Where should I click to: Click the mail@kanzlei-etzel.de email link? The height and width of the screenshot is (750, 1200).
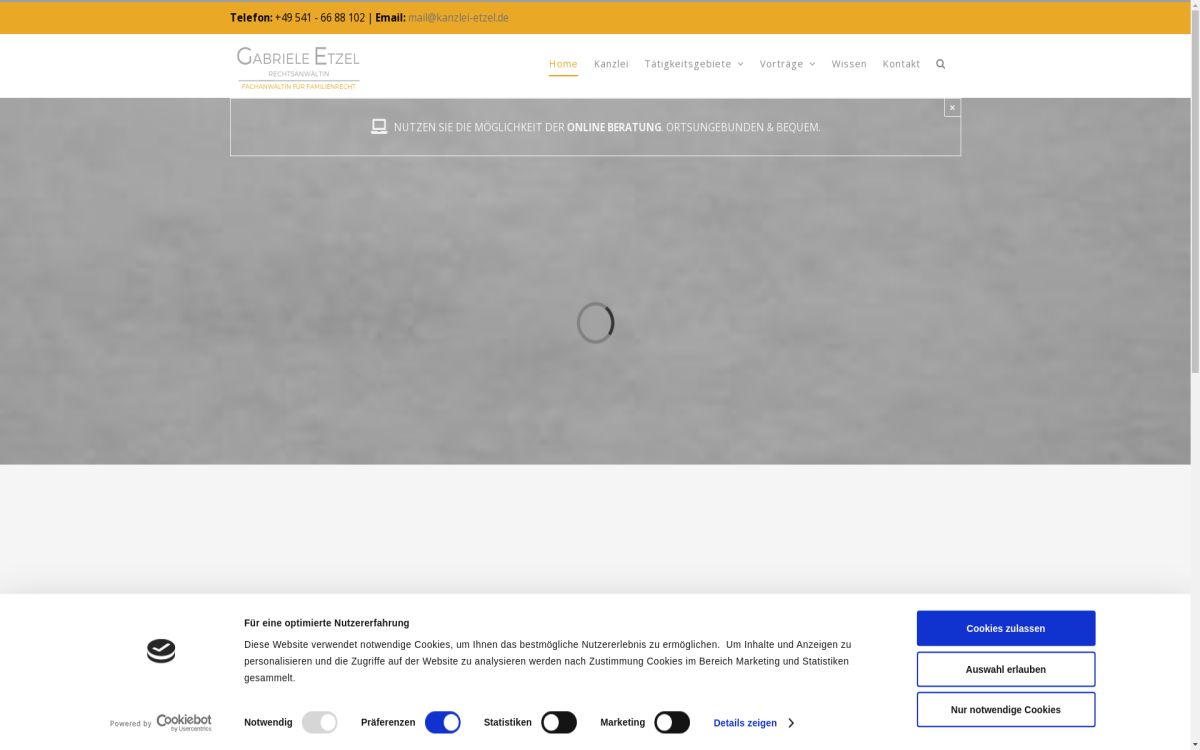(x=458, y=18)
